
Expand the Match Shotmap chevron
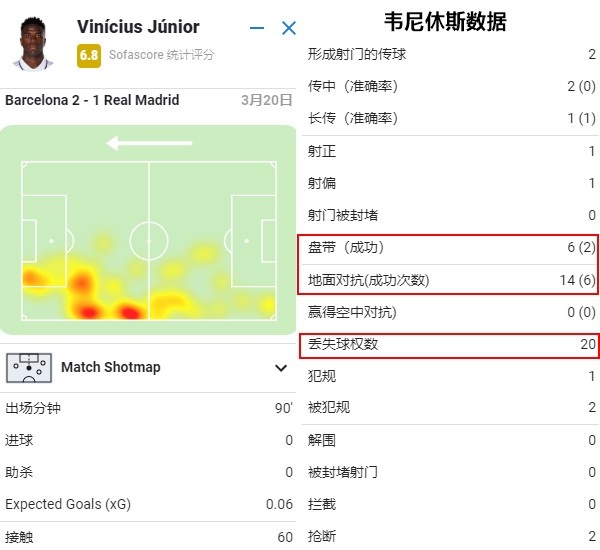point(281,368)
